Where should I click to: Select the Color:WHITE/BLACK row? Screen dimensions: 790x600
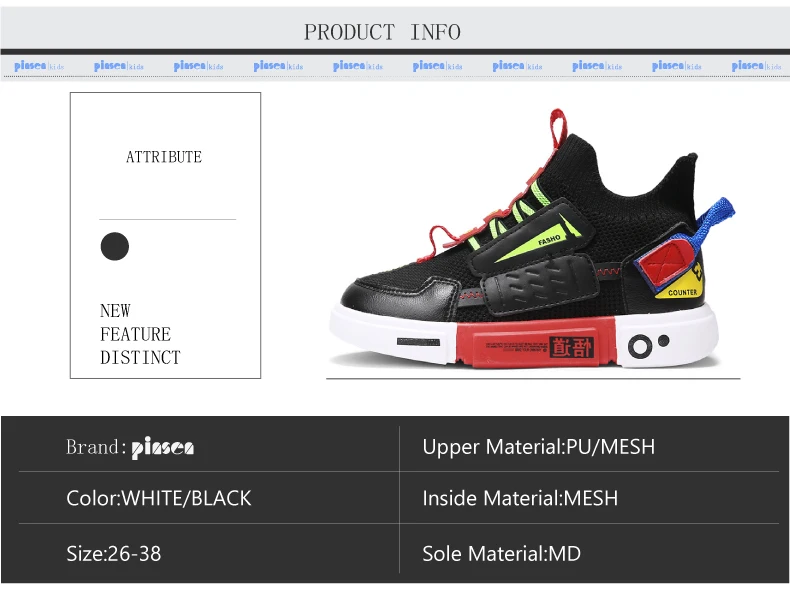pos(209,498)
